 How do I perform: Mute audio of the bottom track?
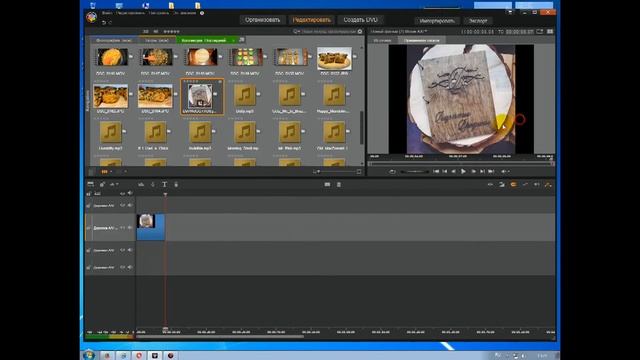[130, 267]
